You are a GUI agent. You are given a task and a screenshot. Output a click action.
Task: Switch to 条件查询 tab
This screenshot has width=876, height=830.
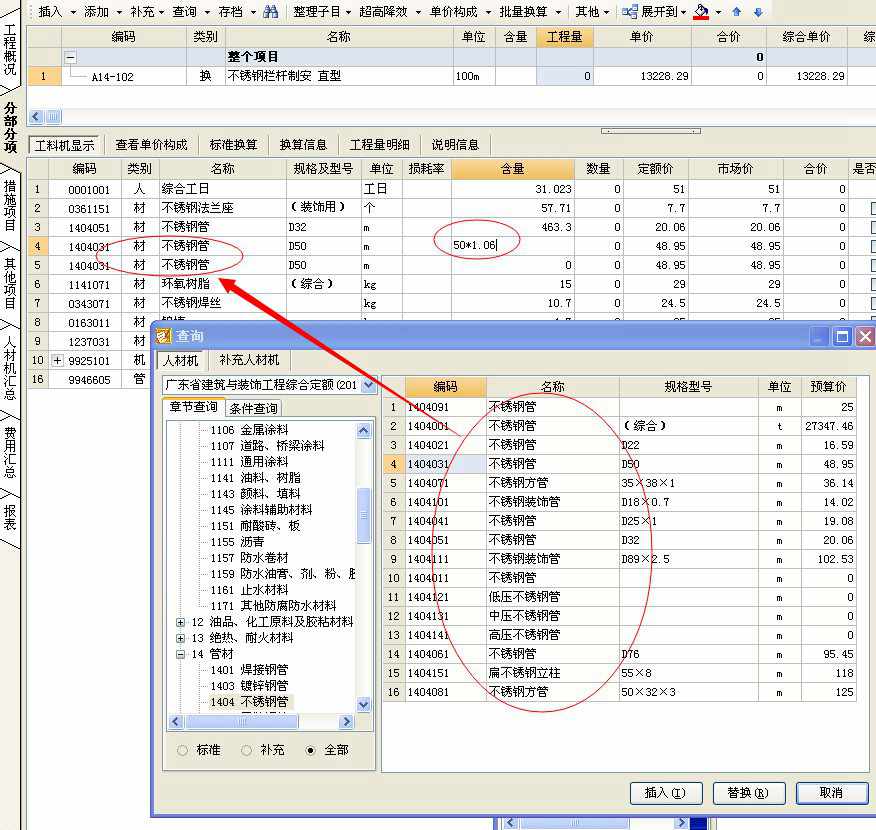click(x=253, y=408)
